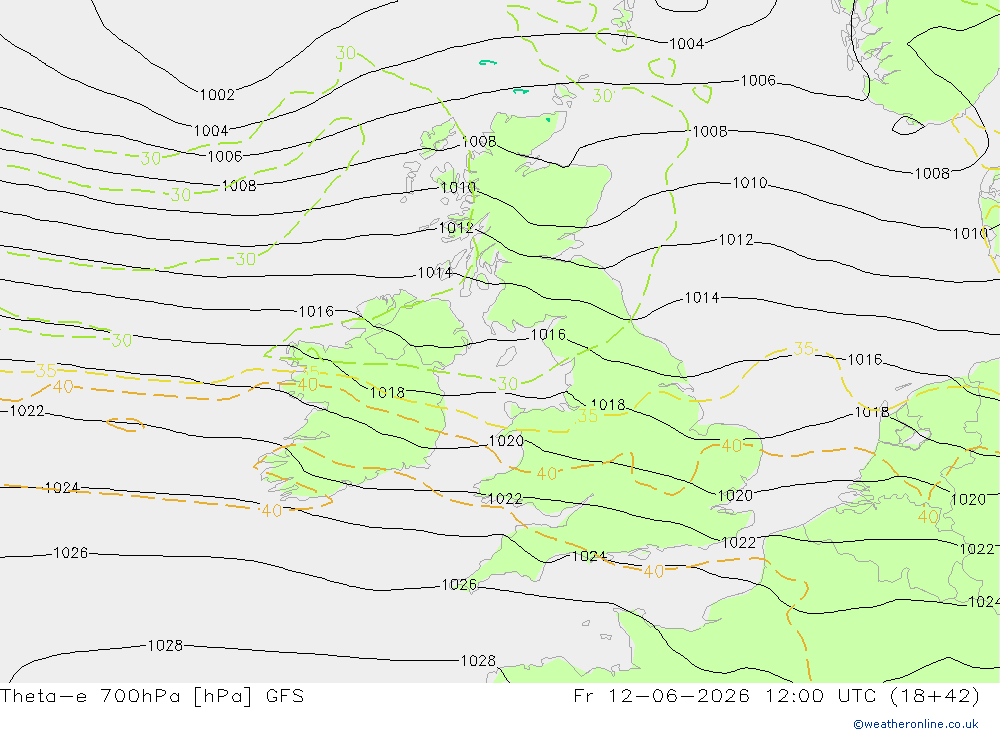Click the 1006 label beside the Atlantic green 30

click(x=225, y=156)
